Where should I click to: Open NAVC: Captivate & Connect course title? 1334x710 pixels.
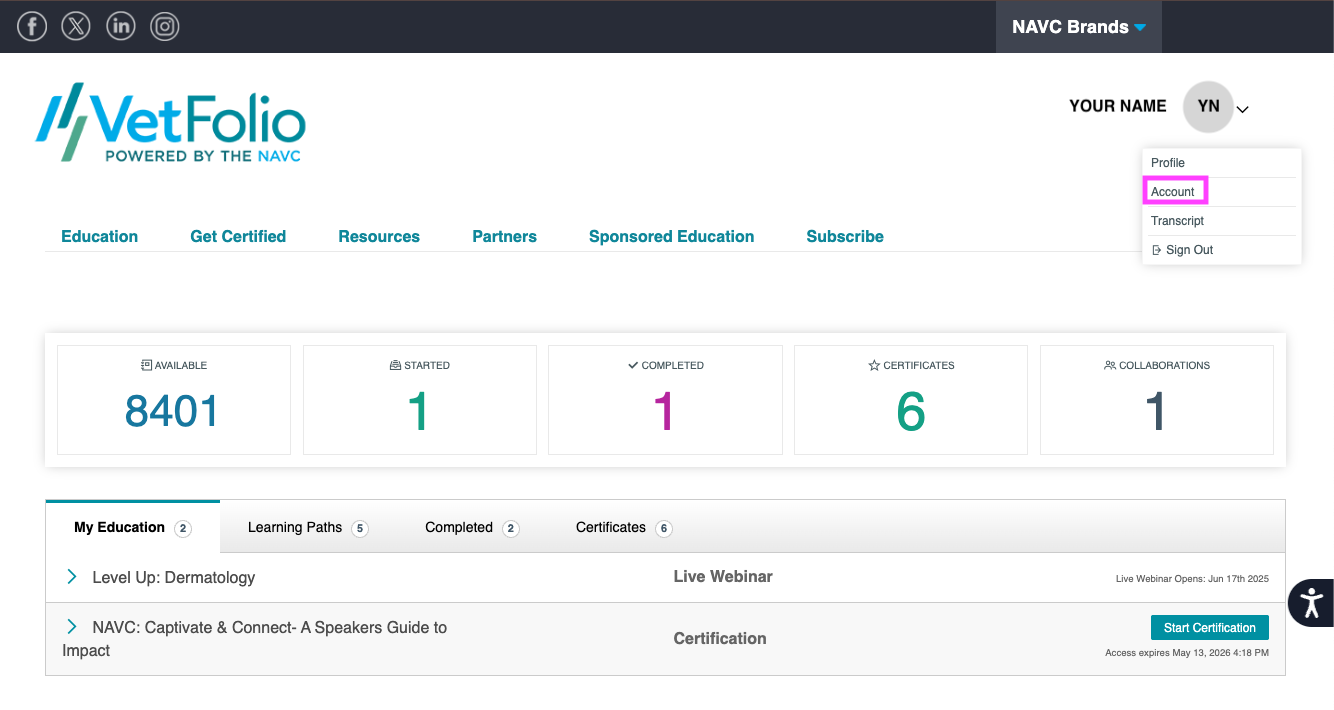255,639
